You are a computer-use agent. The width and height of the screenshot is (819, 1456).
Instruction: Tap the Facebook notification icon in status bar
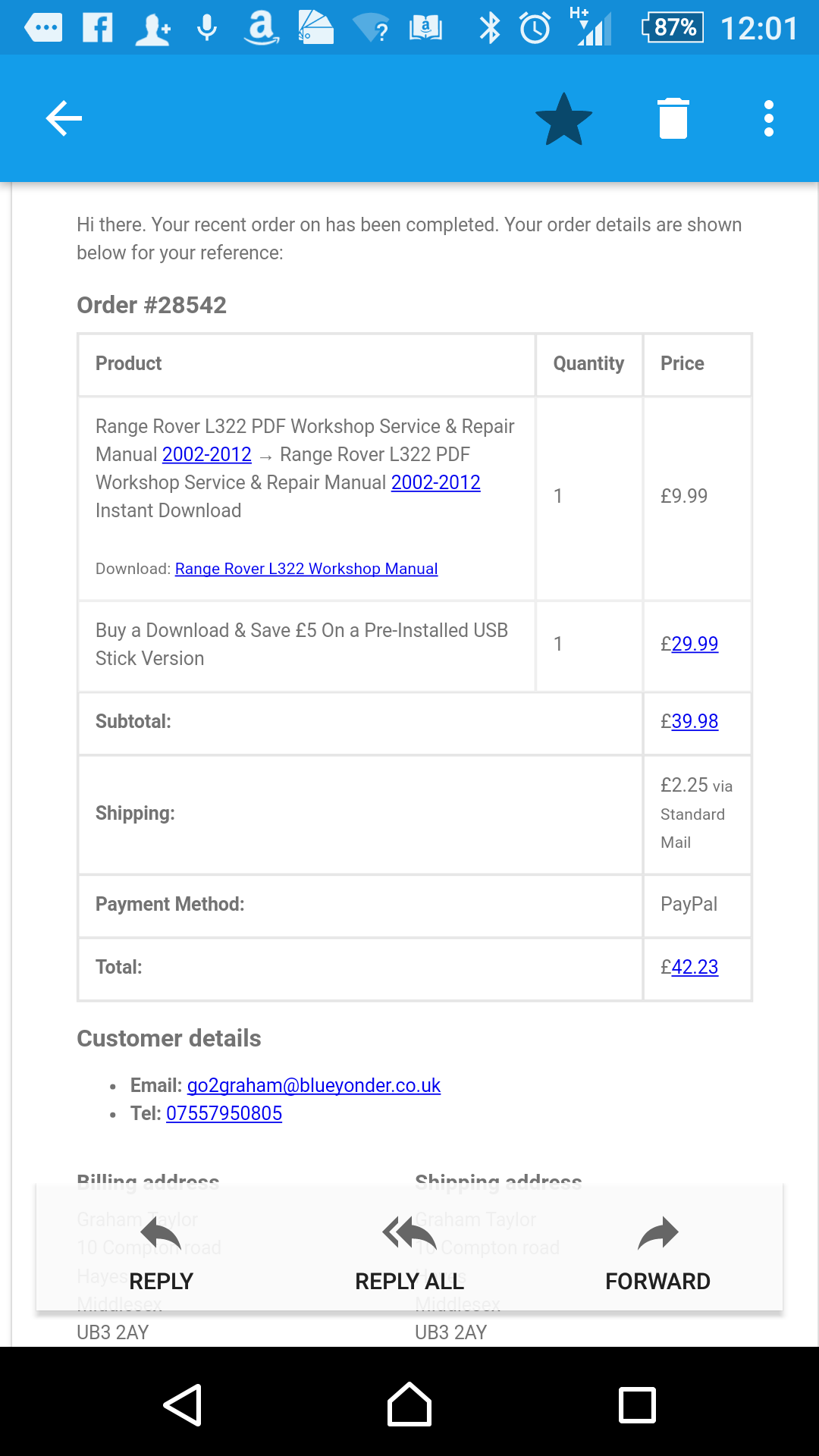coord(98,28)
